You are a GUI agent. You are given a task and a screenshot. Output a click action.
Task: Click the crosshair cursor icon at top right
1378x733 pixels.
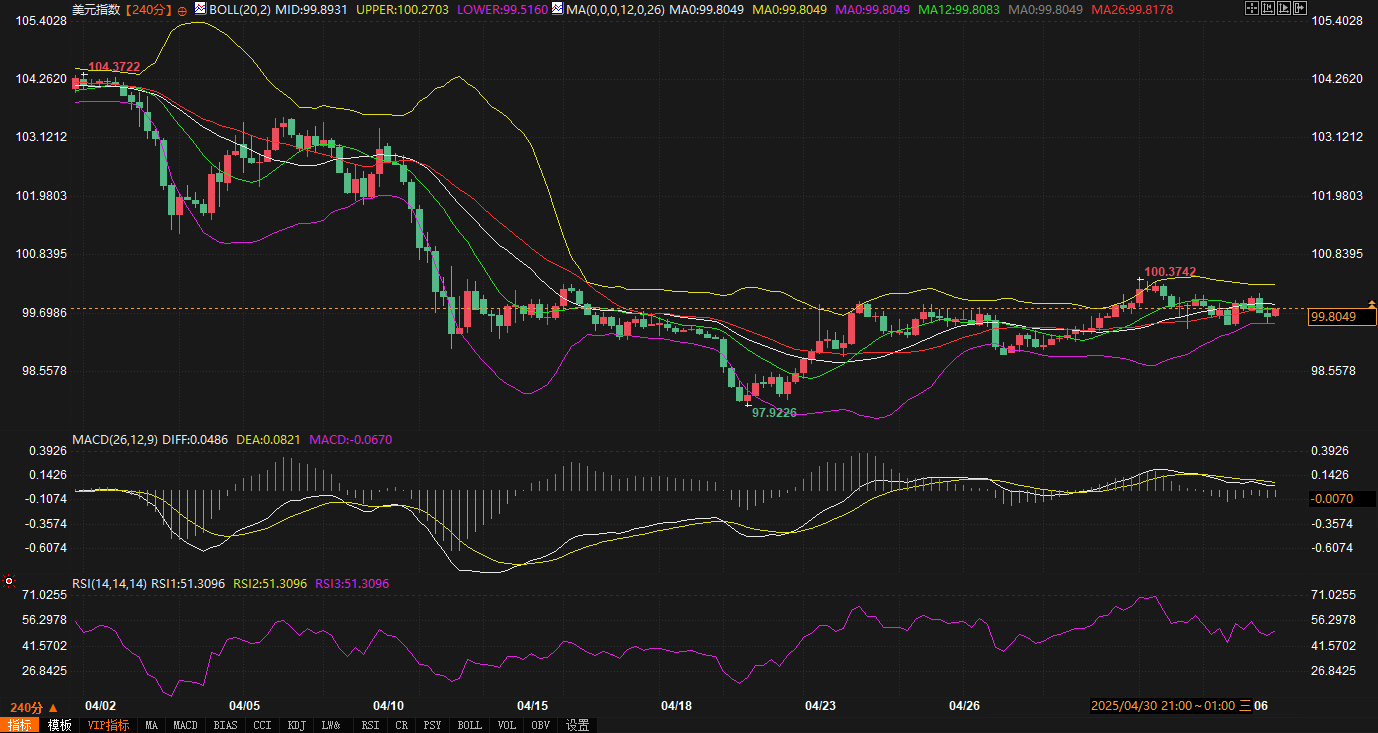click(1252, 8)
